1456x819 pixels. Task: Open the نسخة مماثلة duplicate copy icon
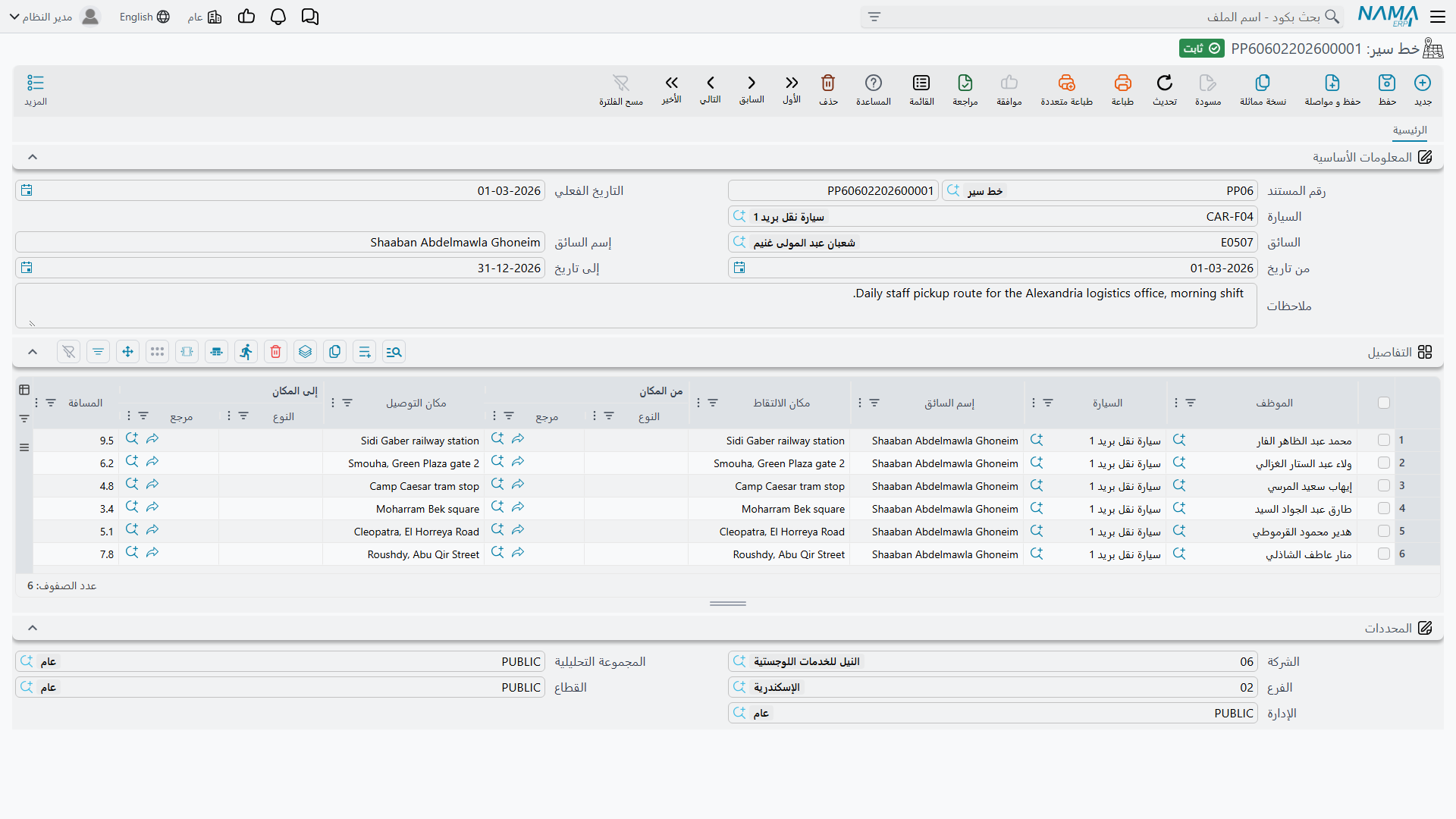1263,83
